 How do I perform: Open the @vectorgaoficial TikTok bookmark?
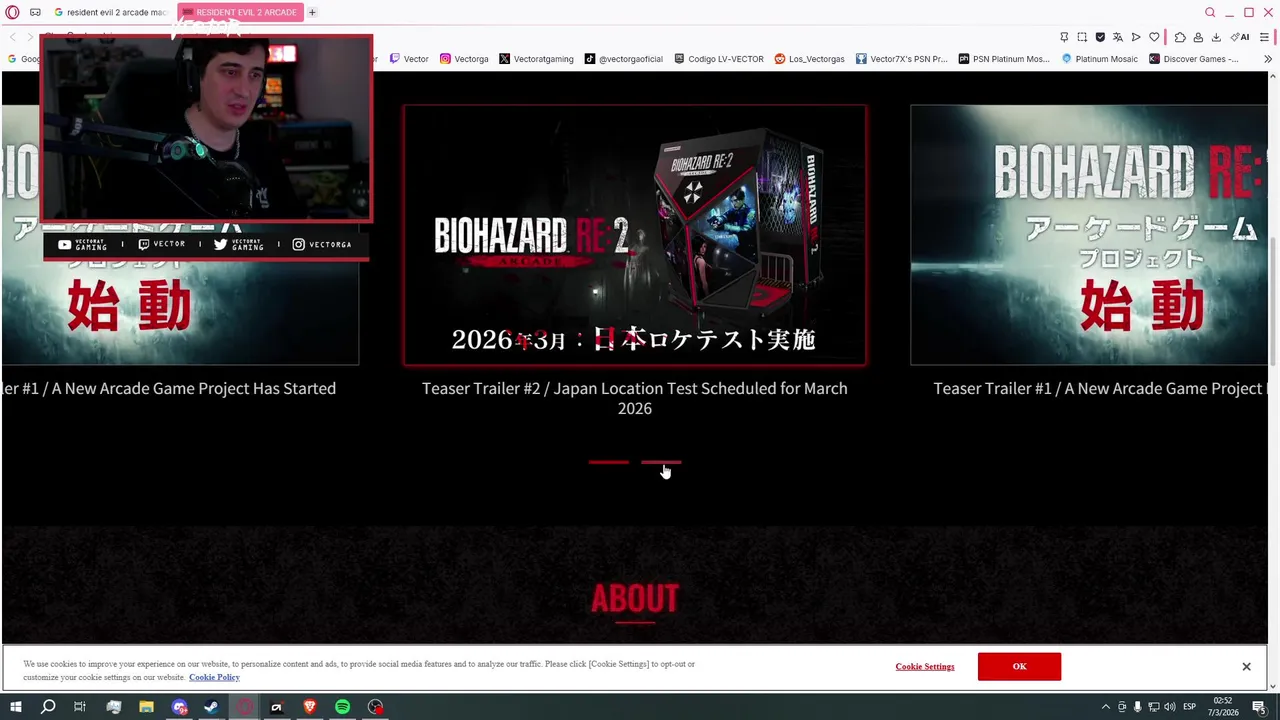coord(624,59)
